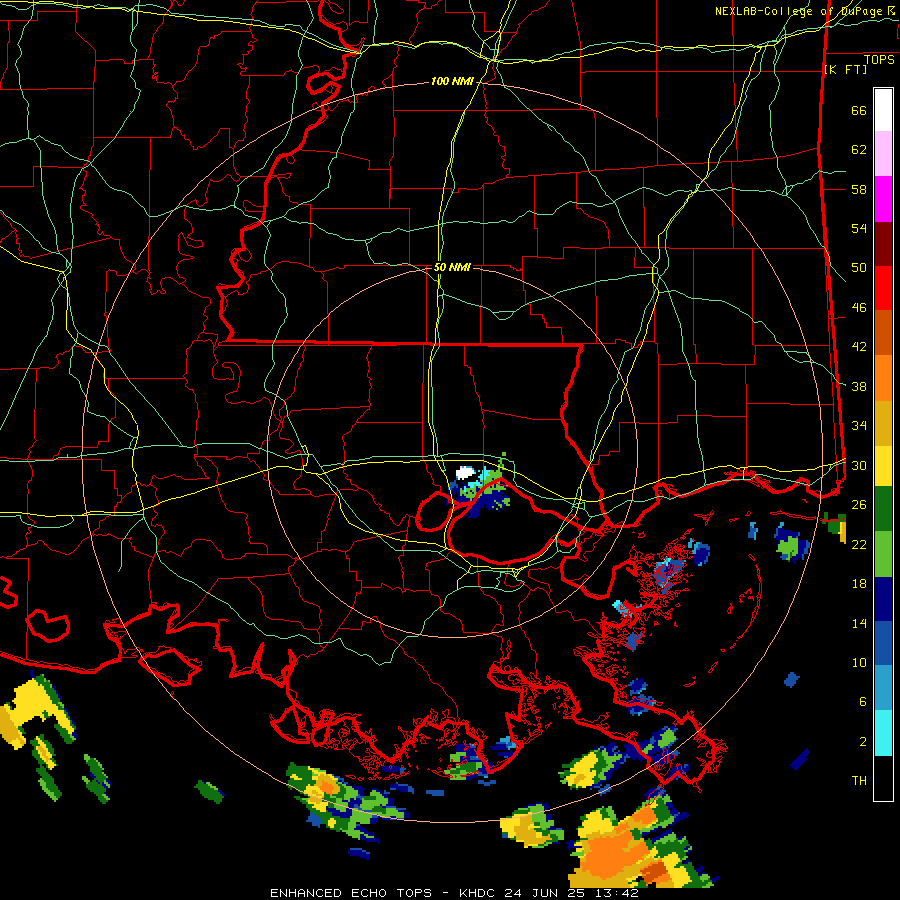Click the legend value 50
Image resolution: width=900 pixels, height=900 pixels.
(859, 268)
